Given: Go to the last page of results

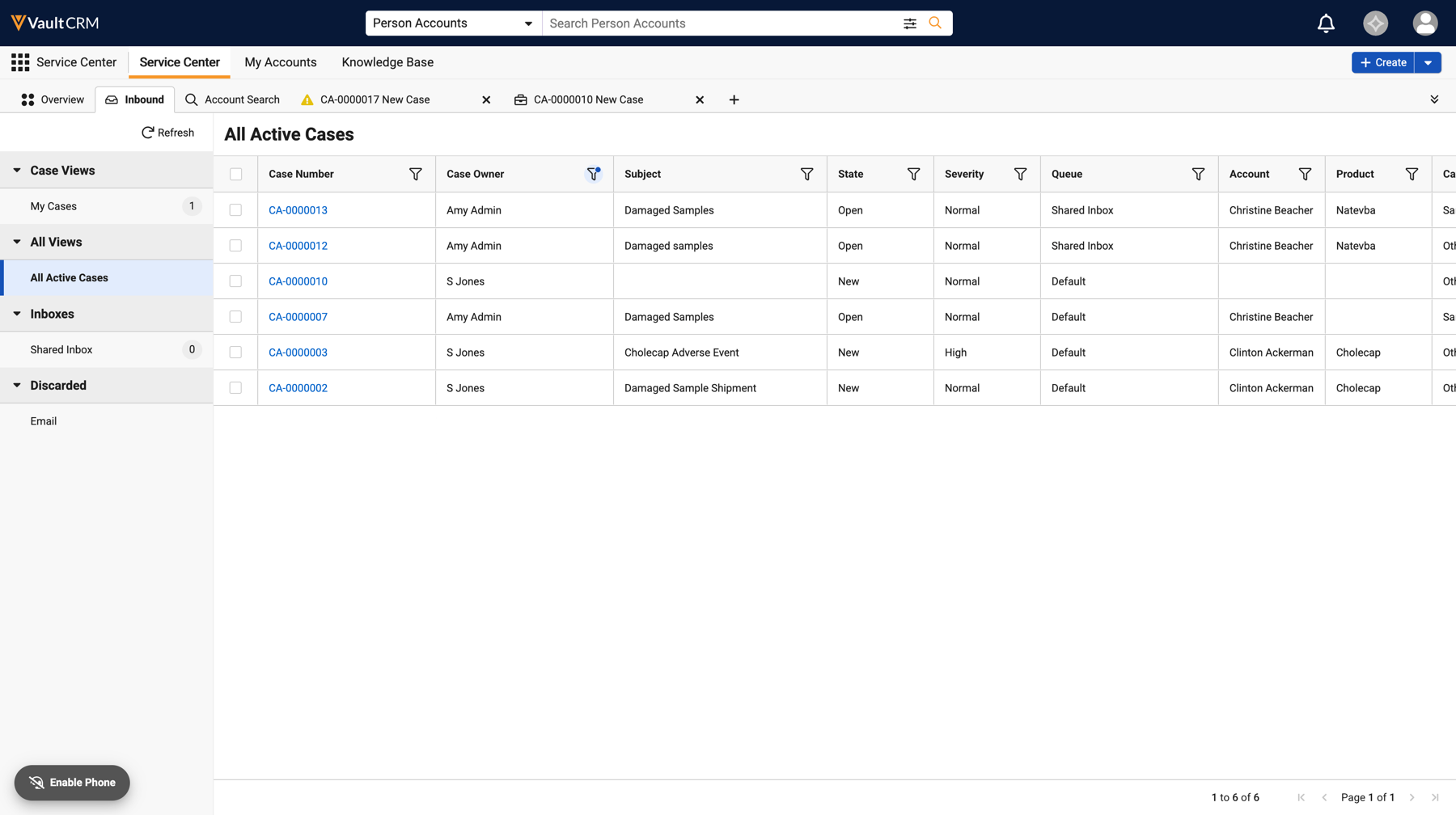Looking at the screenshot, I should [x=1435, y=797].
